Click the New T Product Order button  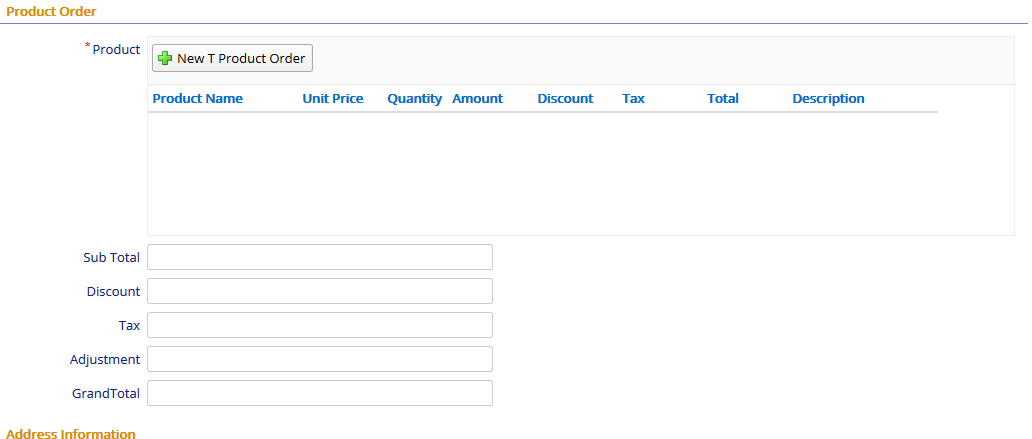[x=232, y=58]
